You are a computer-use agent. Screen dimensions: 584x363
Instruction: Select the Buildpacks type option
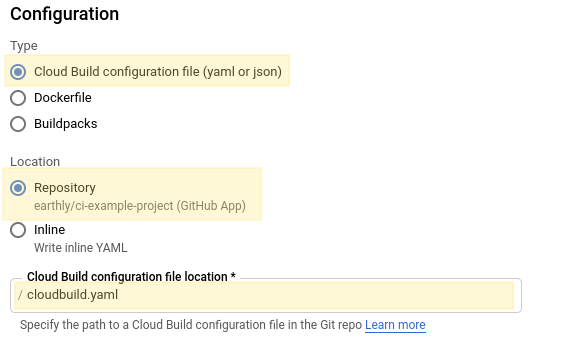tap(18, 124)
